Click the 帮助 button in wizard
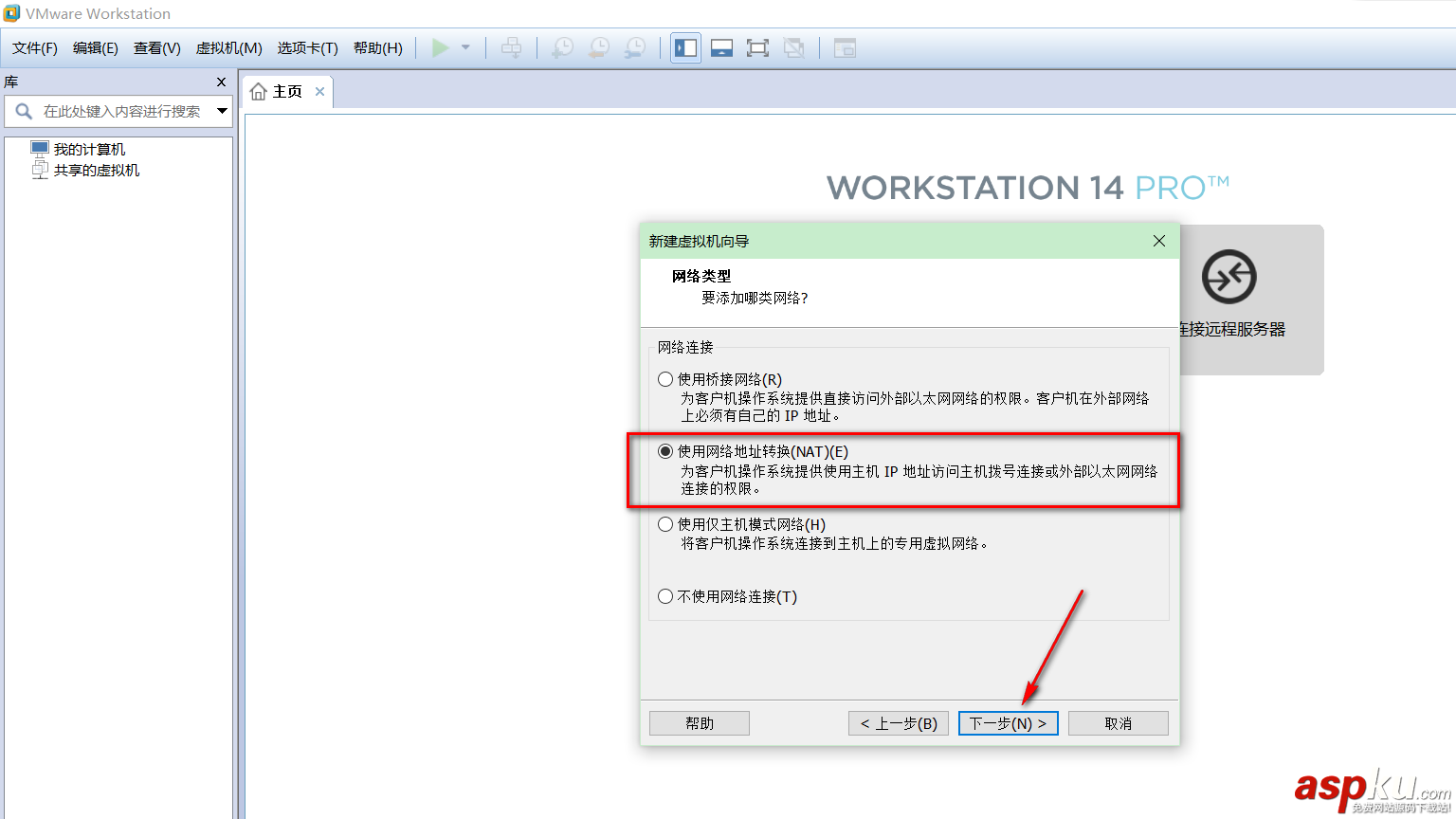The image size is (1456, 819). pos(700,723)
